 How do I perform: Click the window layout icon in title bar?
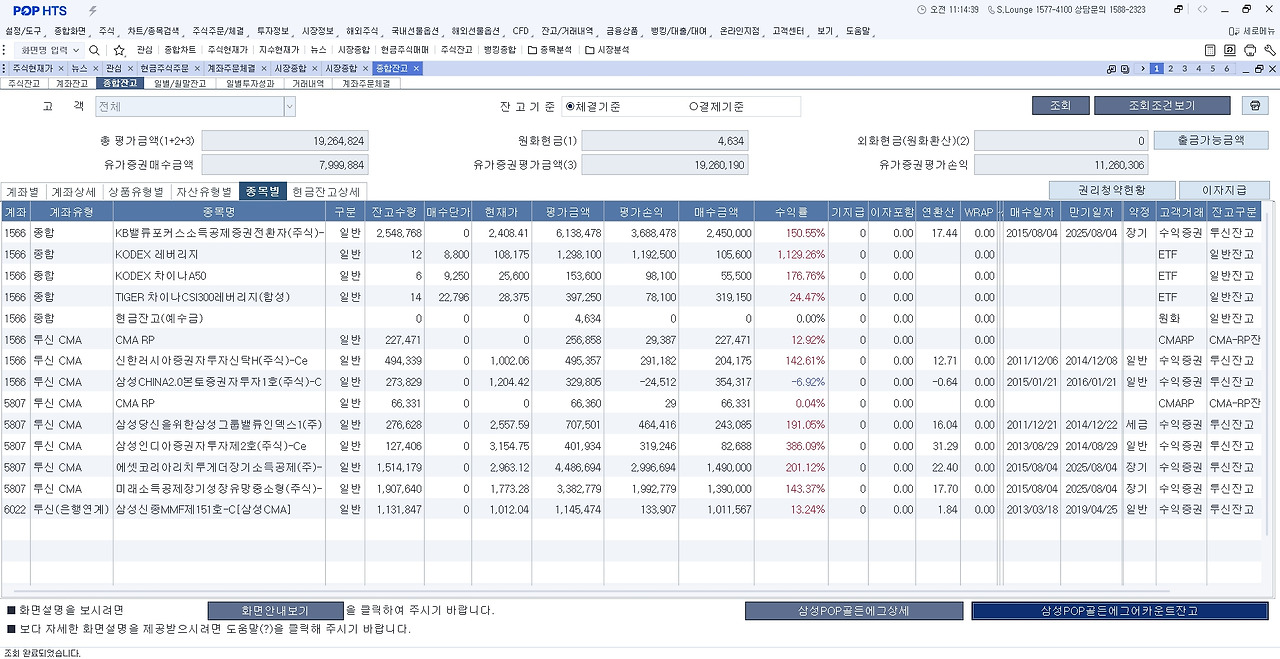click(1179, 10)
